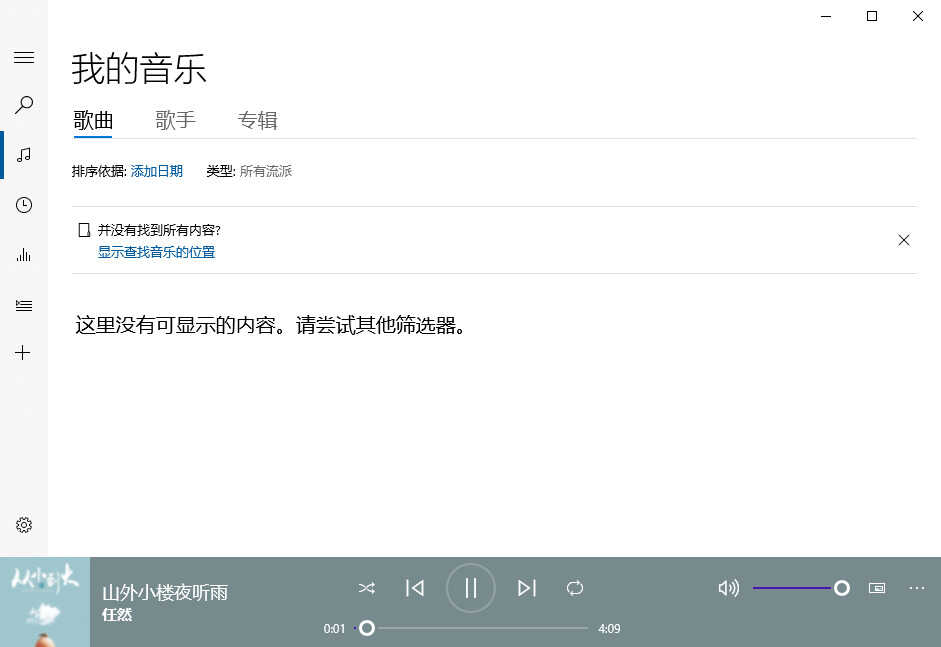The width and height of the screenshot is (941, 647).
Task: Create new playlist with plus icon
Action: coord(23,353)
